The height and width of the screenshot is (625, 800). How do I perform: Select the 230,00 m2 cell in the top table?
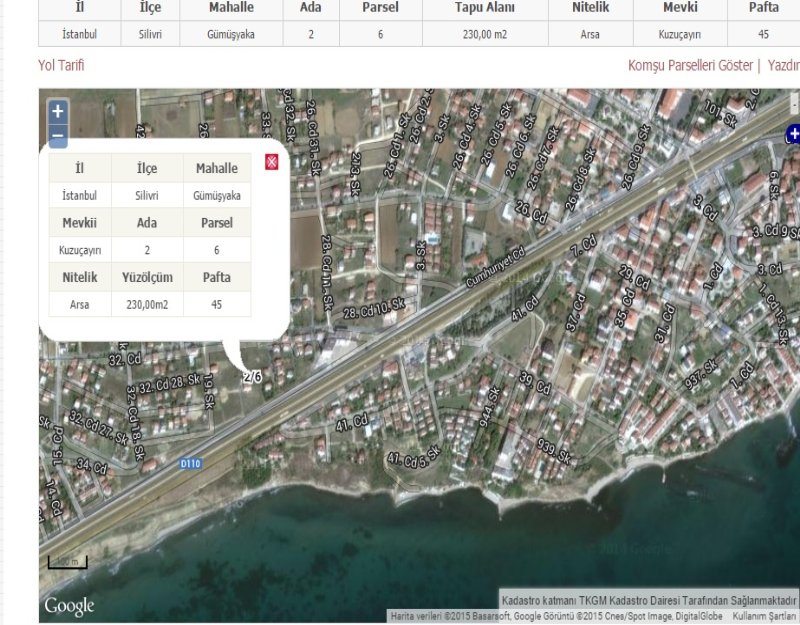[484, 34]
